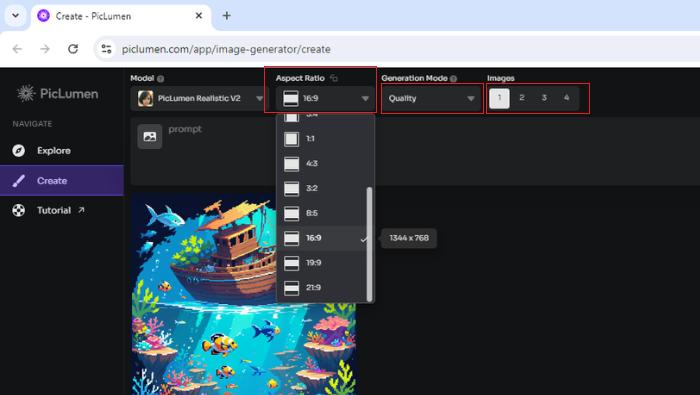Choose the 21:9 aspect ratio

322,288
